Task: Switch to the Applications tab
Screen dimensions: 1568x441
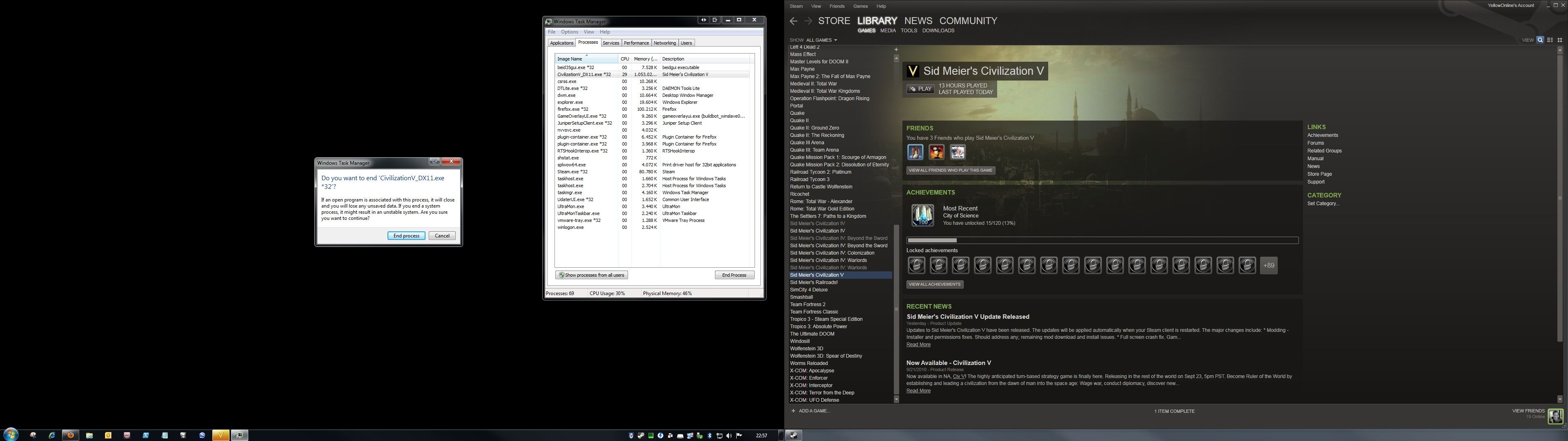Action: click(561, 43)
